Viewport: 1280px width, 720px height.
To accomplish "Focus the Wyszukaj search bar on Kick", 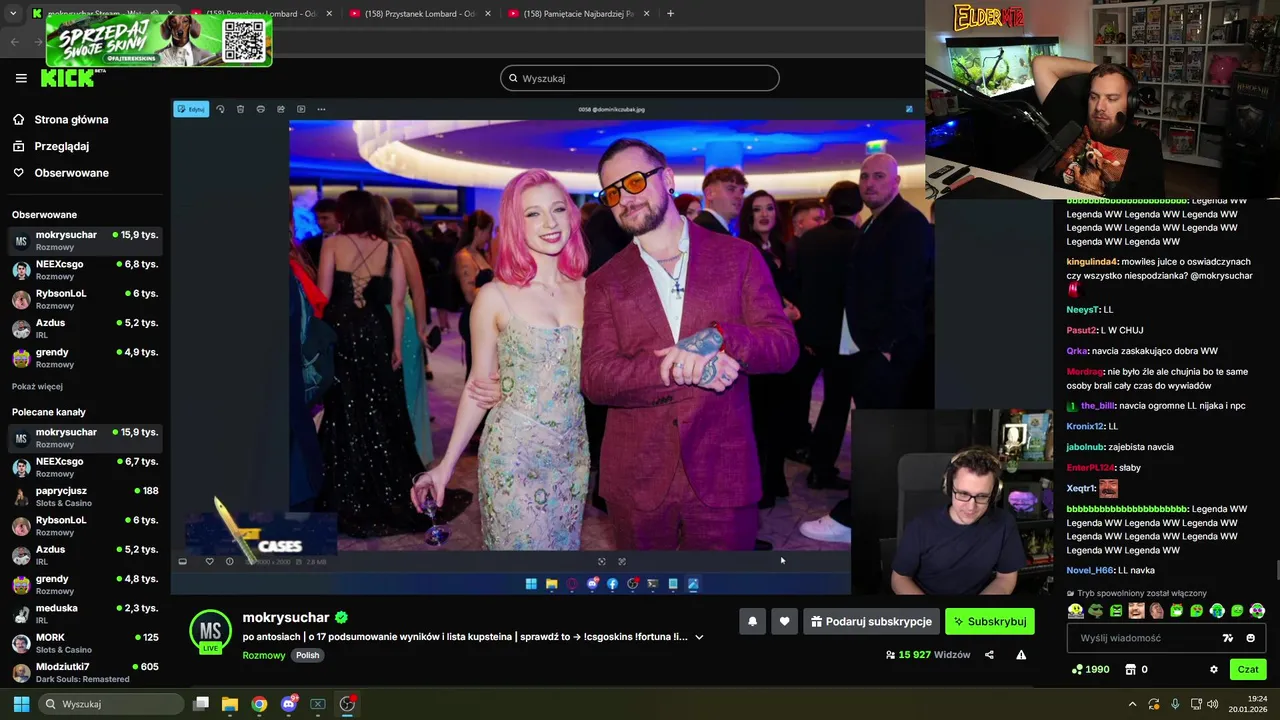I will (639, 78).
